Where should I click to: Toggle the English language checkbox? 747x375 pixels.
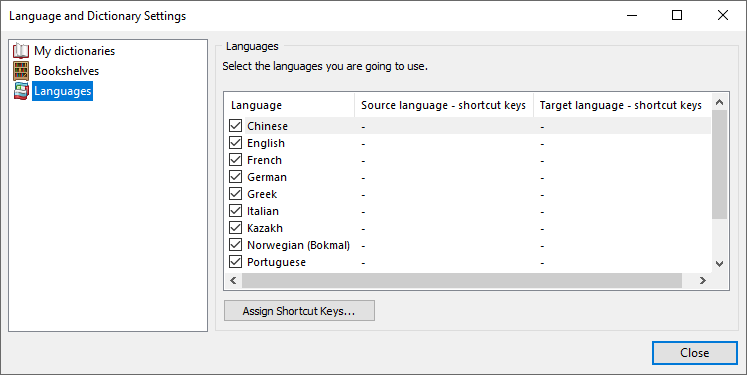pyautogui.click(x=235, y=142)
